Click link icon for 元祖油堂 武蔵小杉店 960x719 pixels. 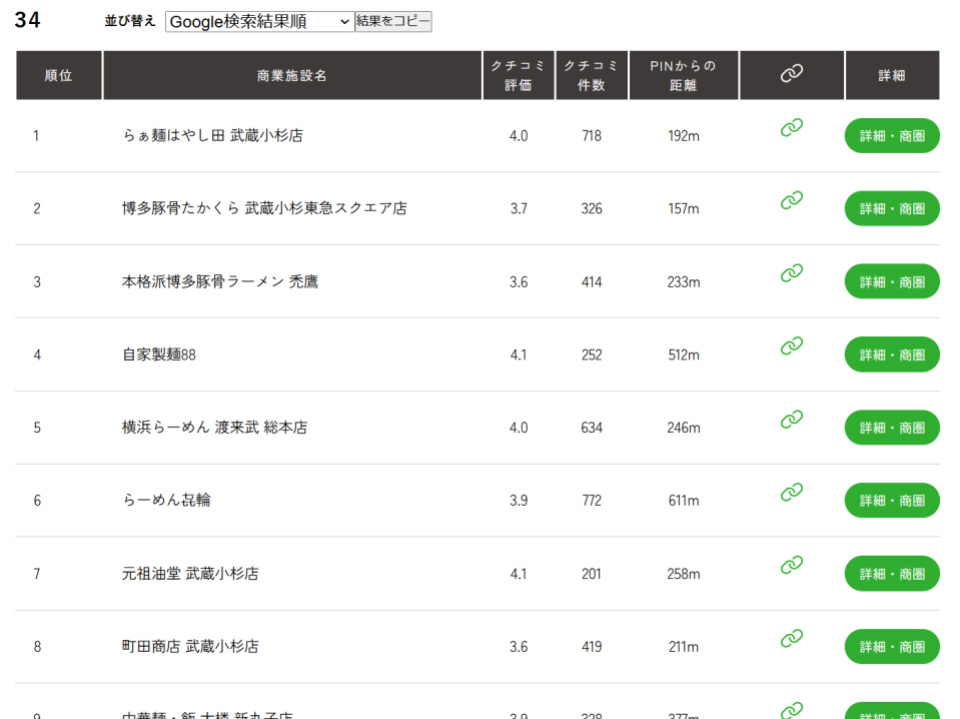791,565
